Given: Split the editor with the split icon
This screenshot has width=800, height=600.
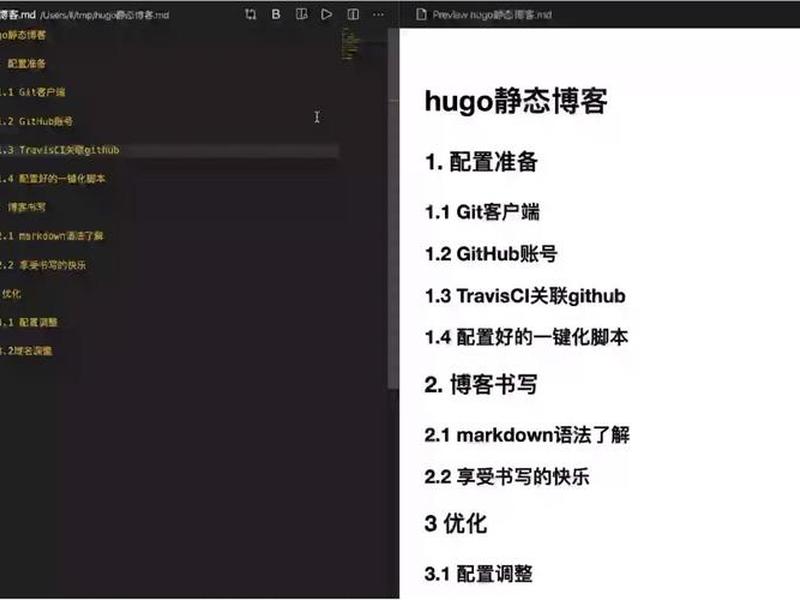Looking at the screenshot, I should pyautogui.click(x=353, y=14).
